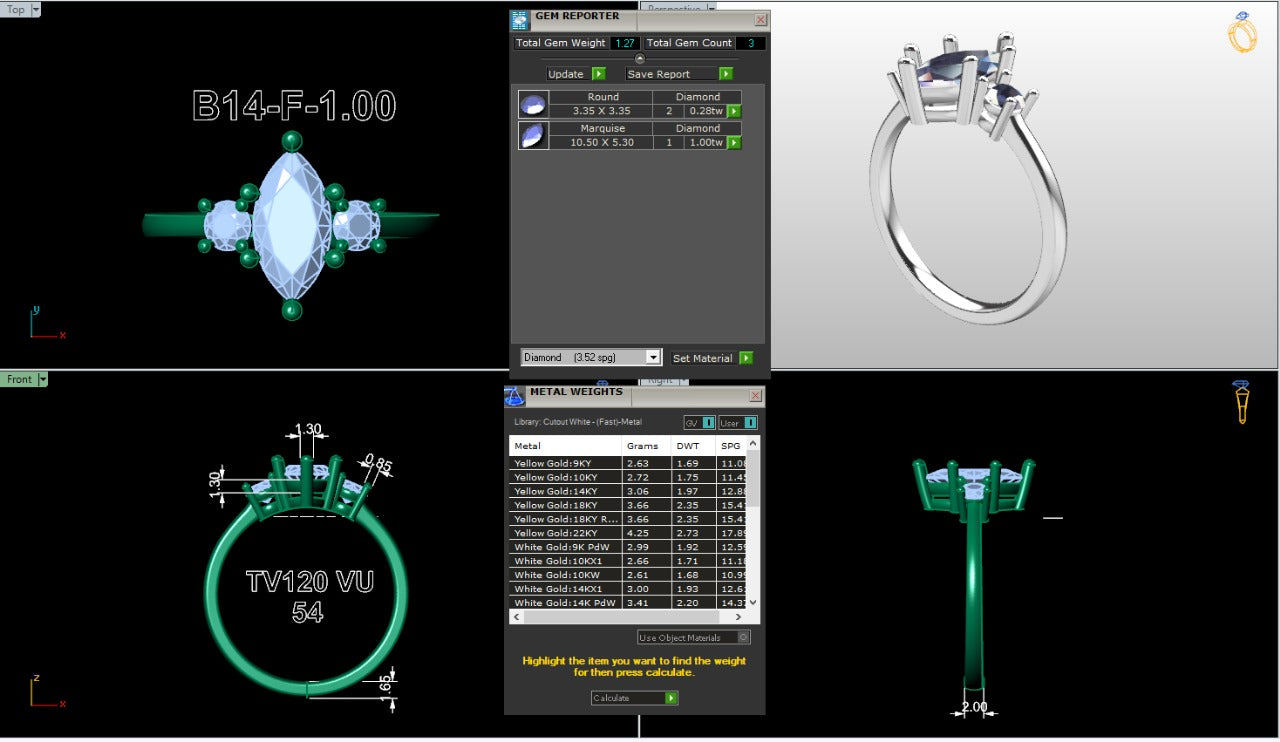Click the Calculate button
The width and height of the screenshot is (1280, 742).
[x=634, y=698]
